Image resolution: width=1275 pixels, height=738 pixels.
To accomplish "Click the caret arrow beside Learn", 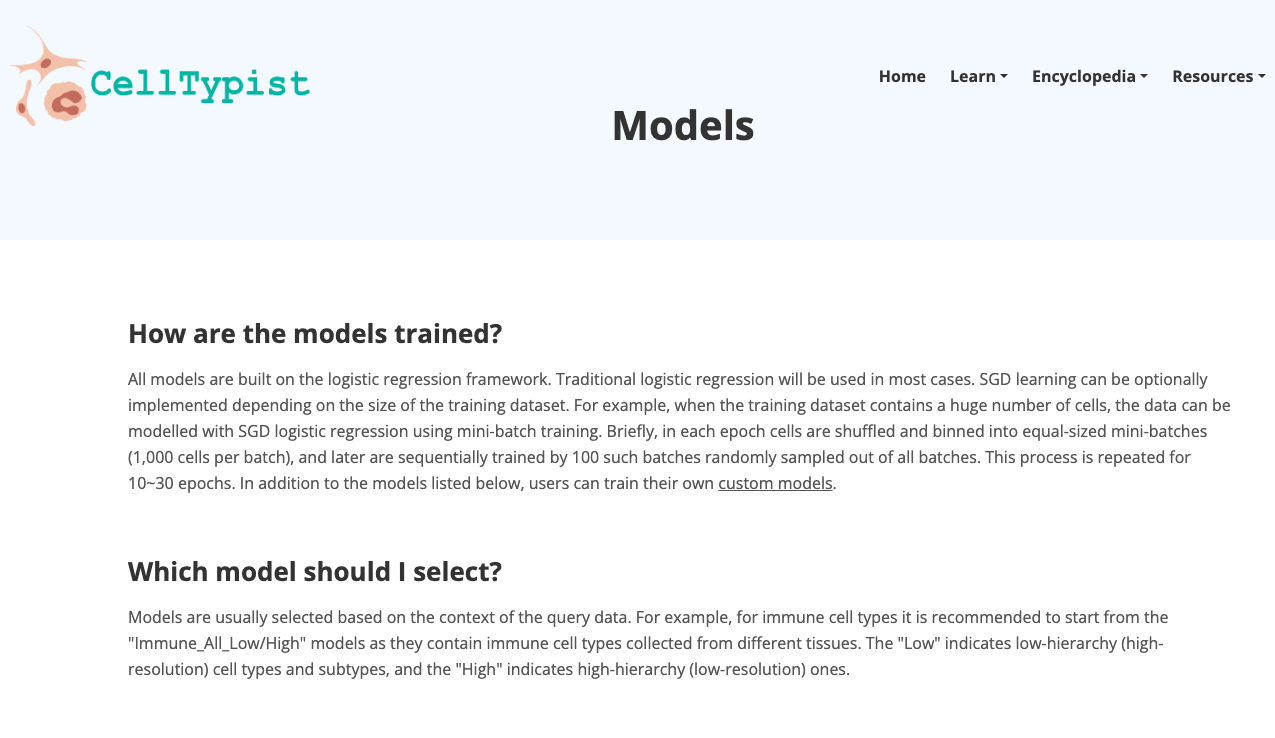I will coord(1004,77).
